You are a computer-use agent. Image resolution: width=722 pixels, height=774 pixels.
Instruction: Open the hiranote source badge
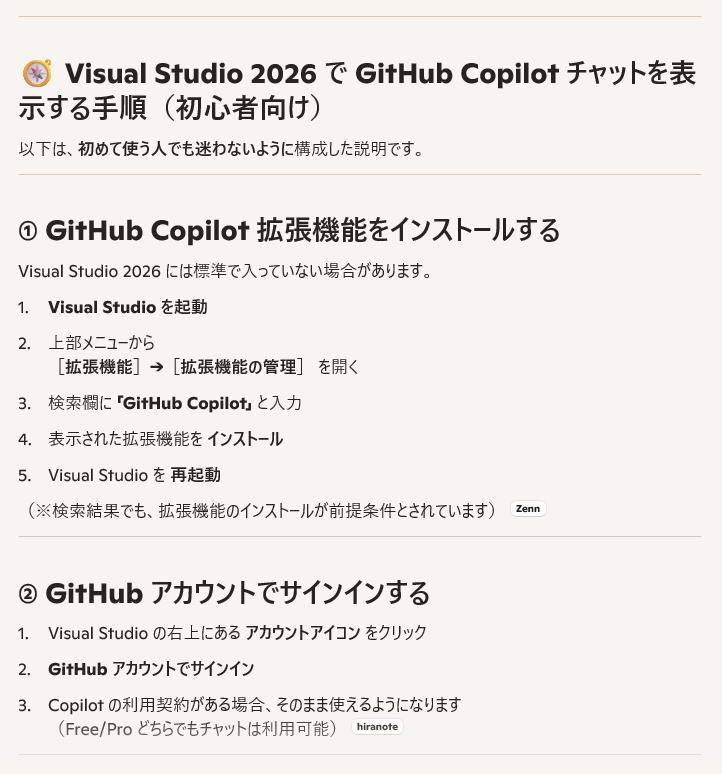pos(377,727)
